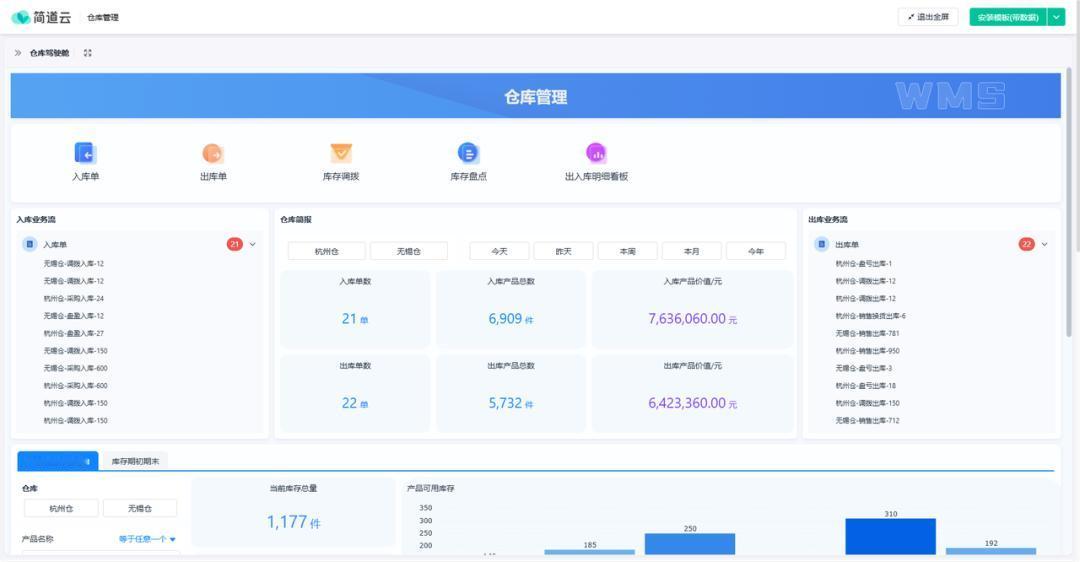Open record 无锡仓-盘亏出库-3
This screenshot has width=1080, height=562.
(863, 368)
